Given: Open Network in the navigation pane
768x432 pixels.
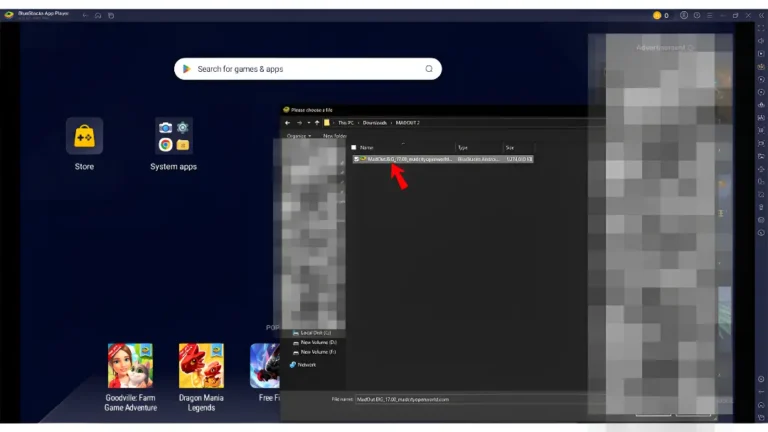Looking at the screenshot, I should 306,365.
